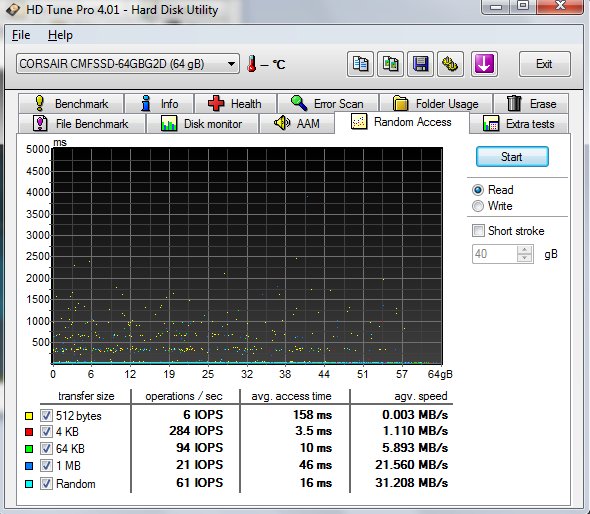
Task: Click the floppy disk save icon
Action: point(420,64)
